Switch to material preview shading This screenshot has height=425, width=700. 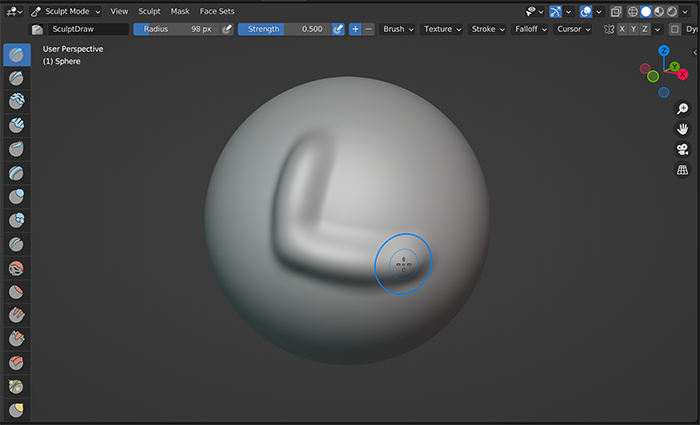(x=659, y=12)
